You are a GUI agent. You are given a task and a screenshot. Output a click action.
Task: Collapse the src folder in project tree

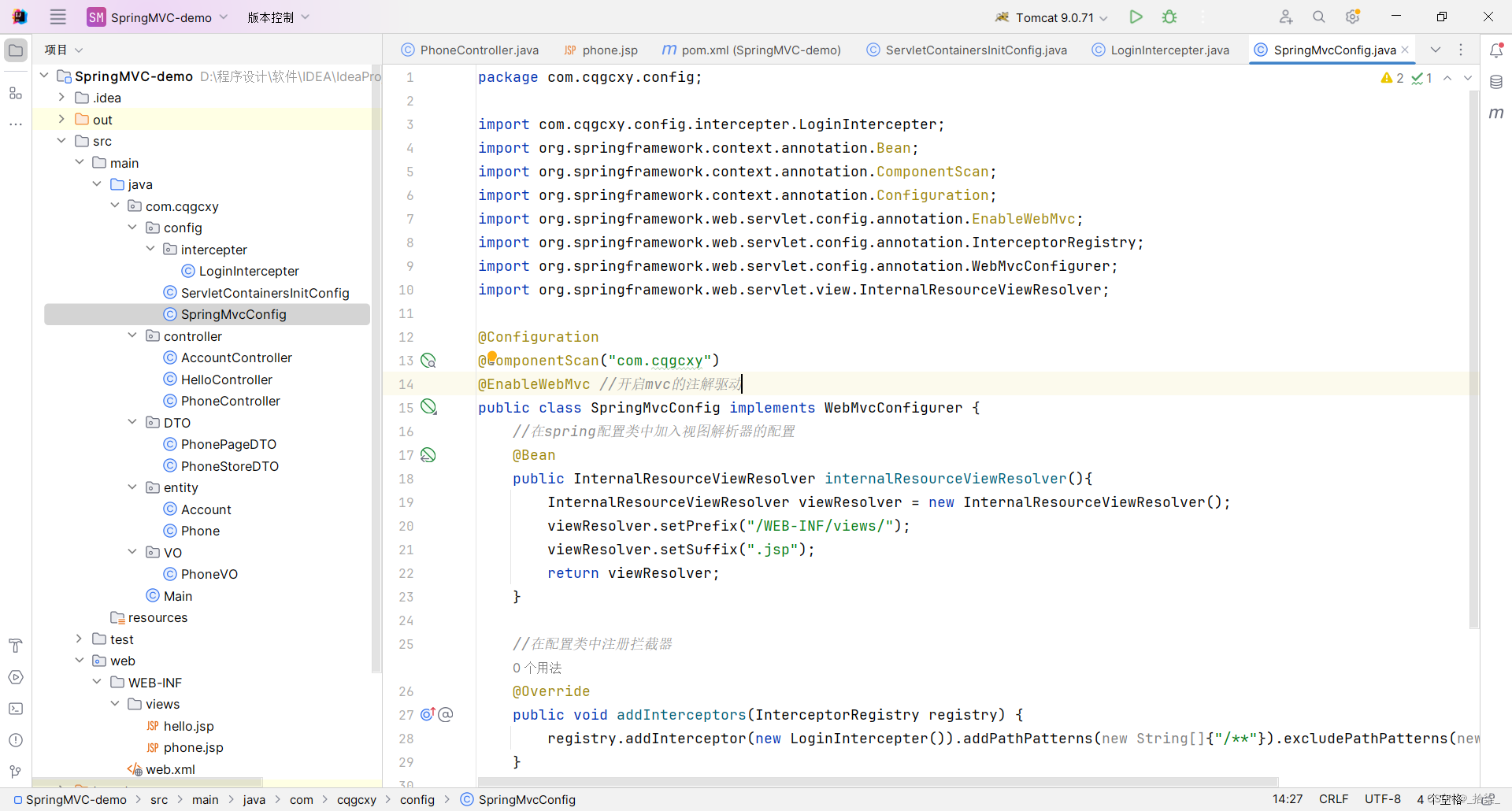[x=61, y=140]
